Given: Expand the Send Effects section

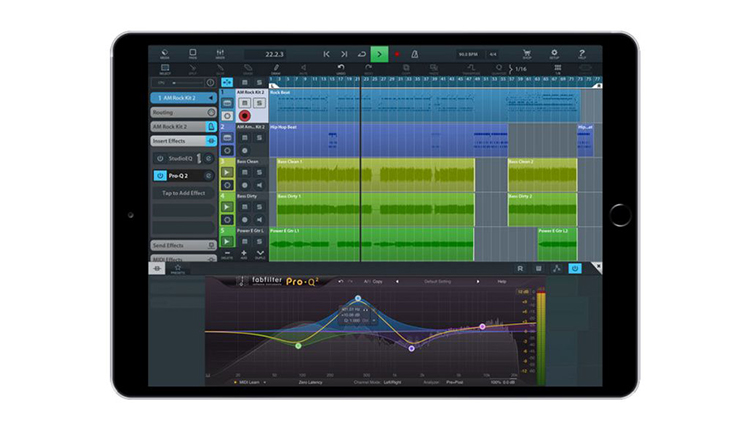Looking at the screenshot, I should point(184,245).
